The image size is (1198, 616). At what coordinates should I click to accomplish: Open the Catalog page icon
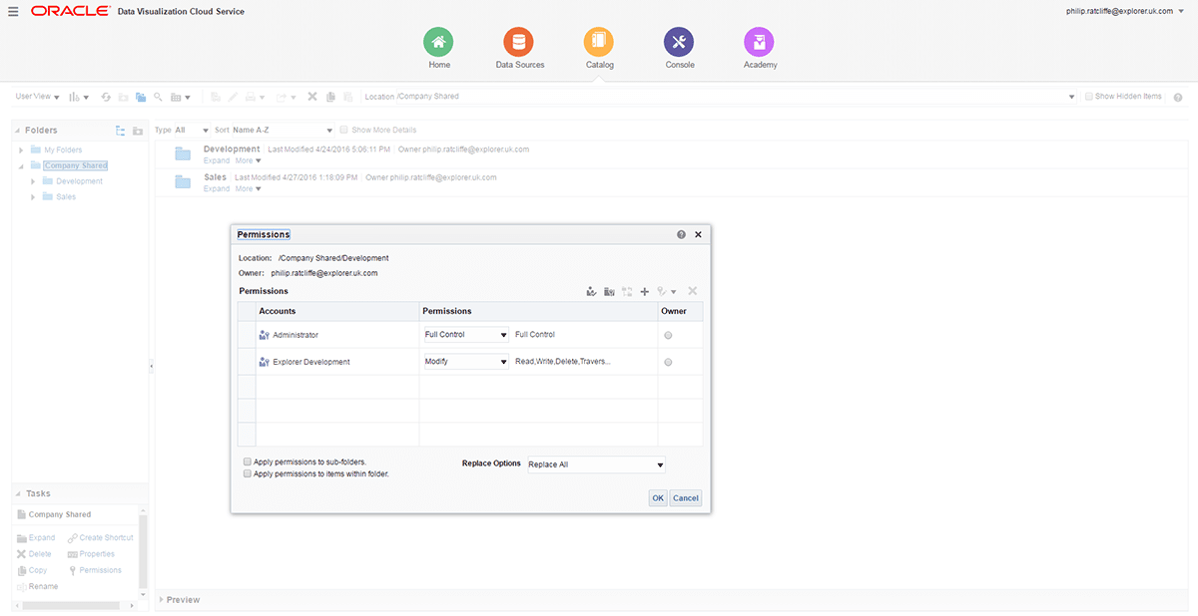point(598,43)
